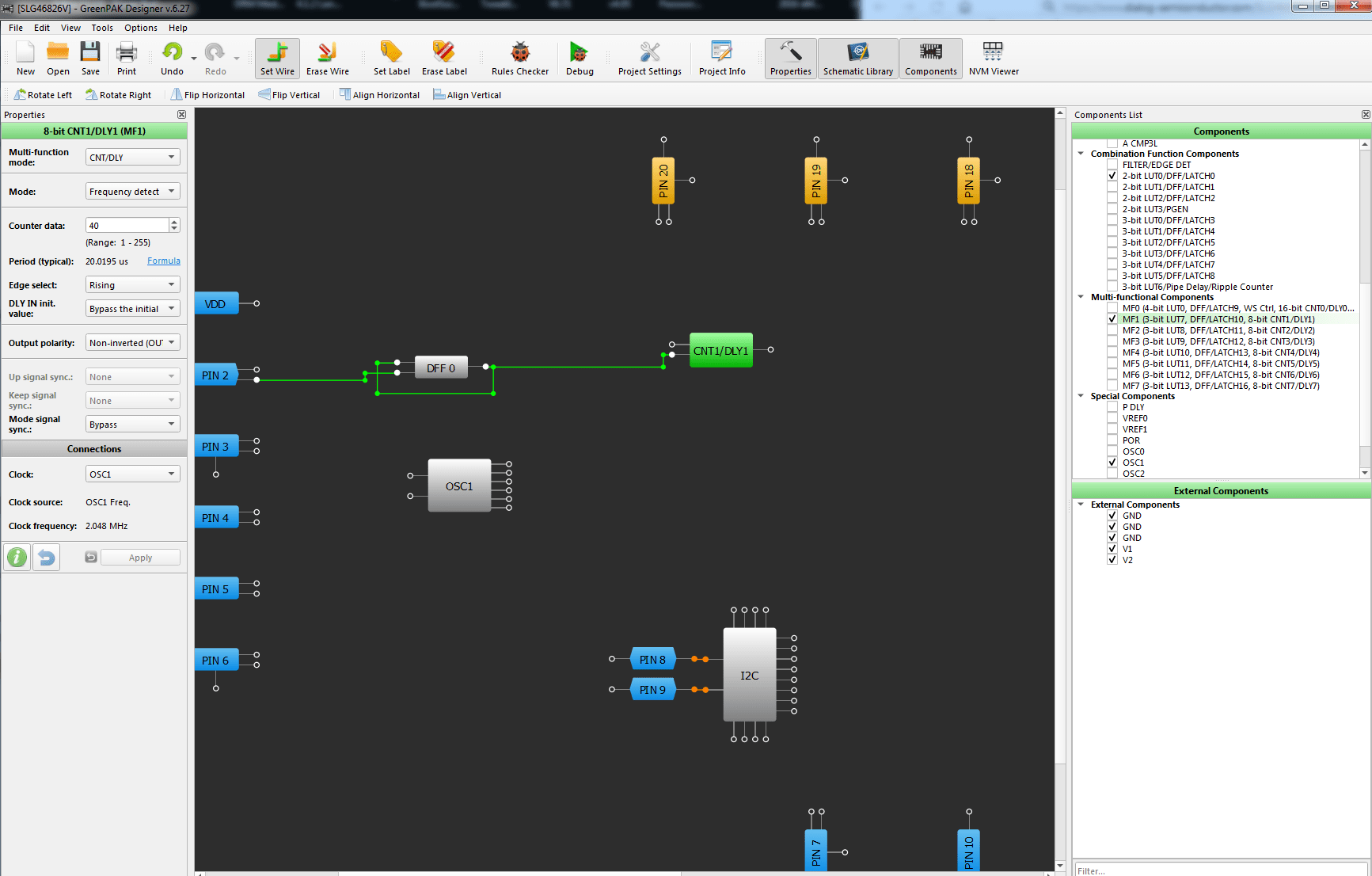Click the Open project toolbar icon

pos(58,58)
